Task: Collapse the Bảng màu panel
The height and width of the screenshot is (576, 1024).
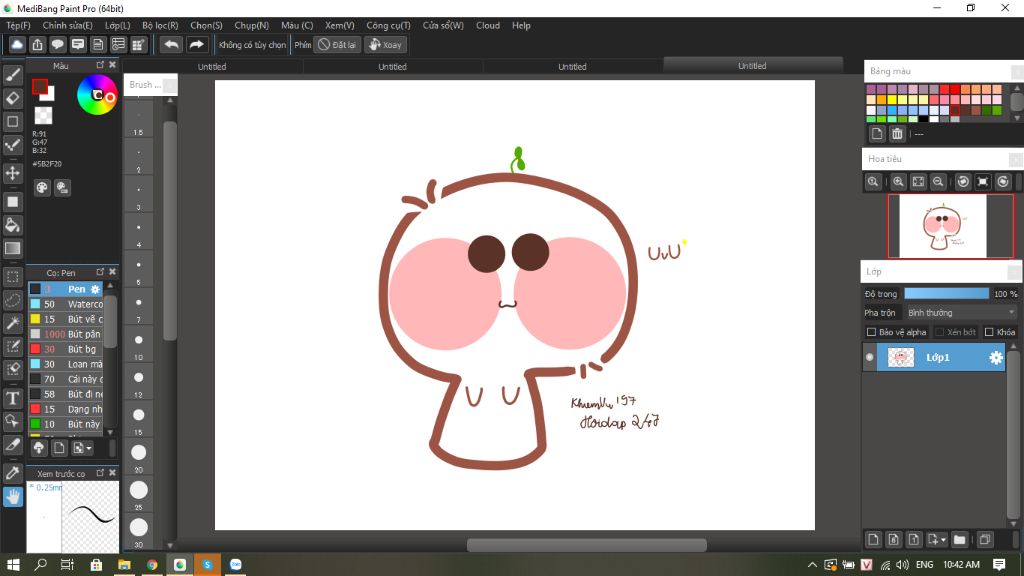Action: [x=1017, y=71]
